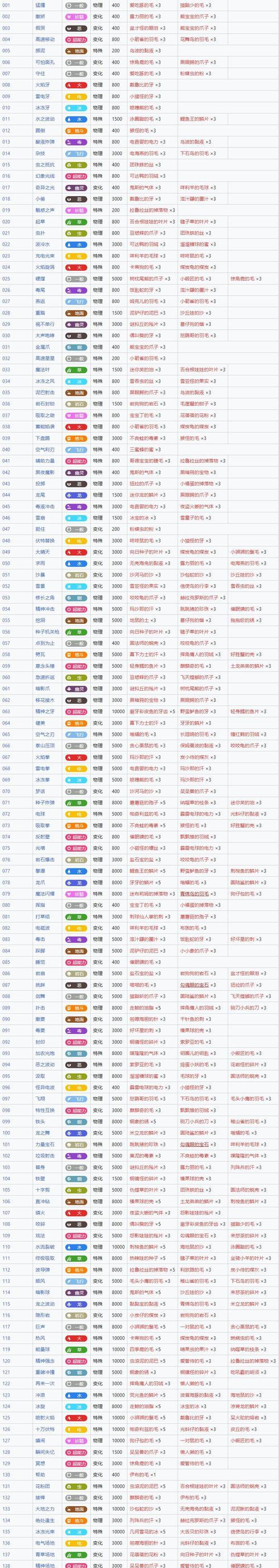
Task: Open the first material link in row 130
Action: (x=138, y=1474)
